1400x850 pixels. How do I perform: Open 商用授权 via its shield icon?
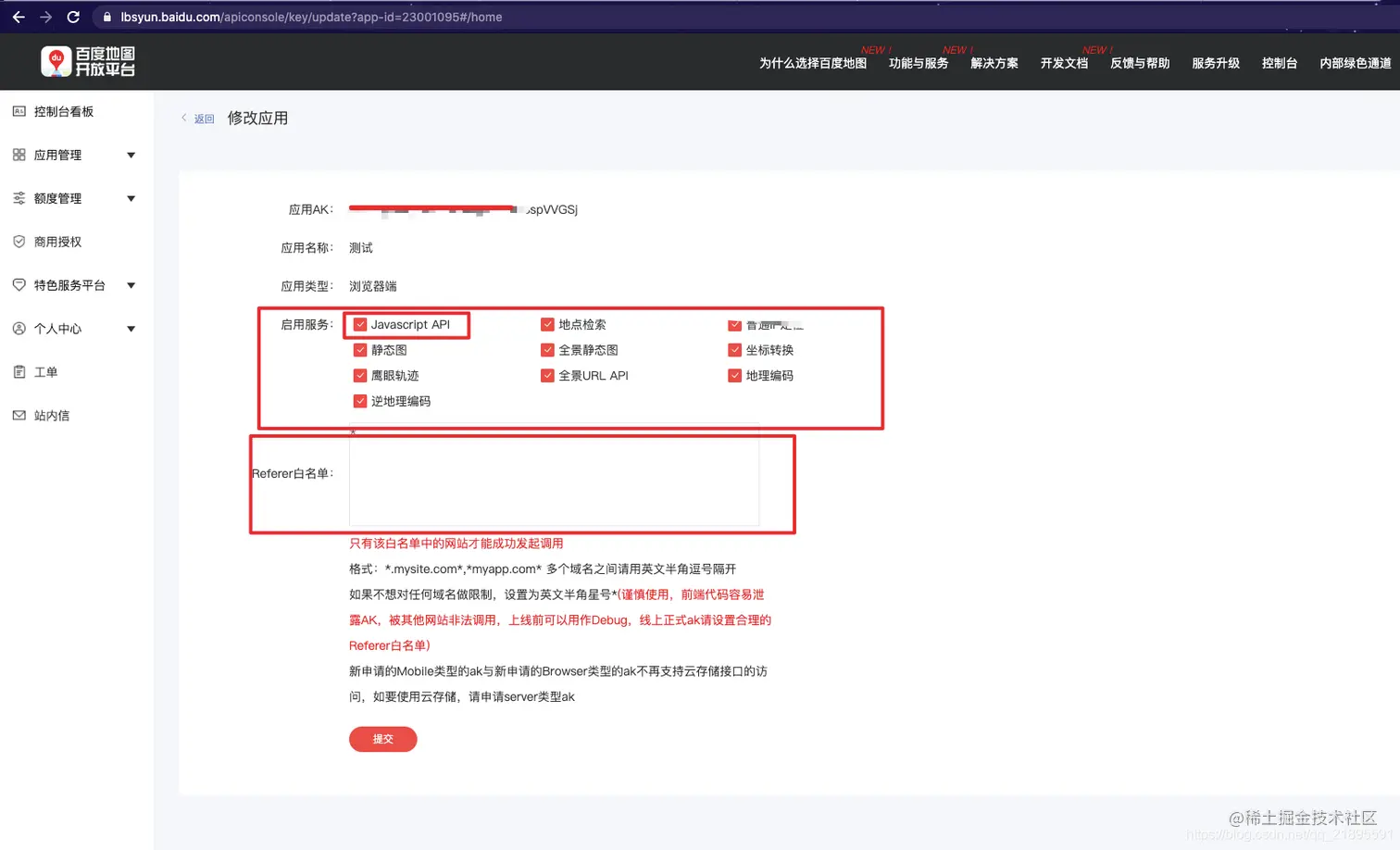click(19, 241)
